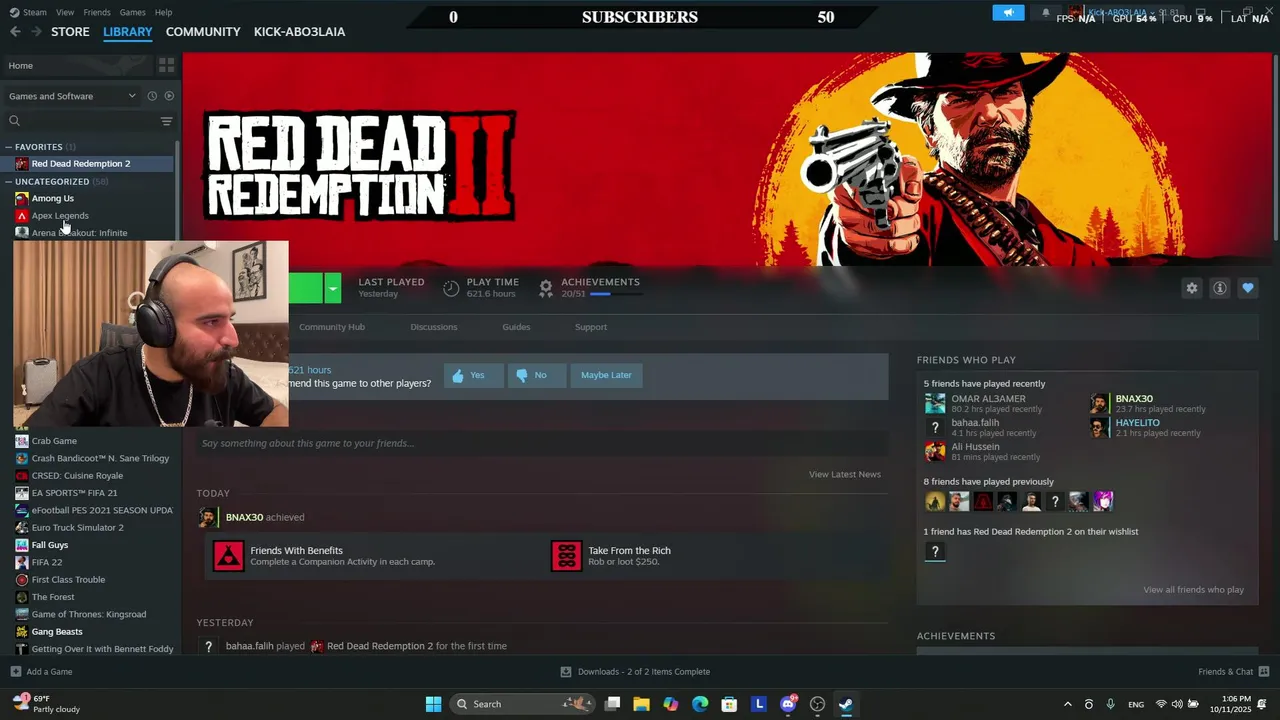Click Friends With Benefits achievement icon

(x=228, y=556)
